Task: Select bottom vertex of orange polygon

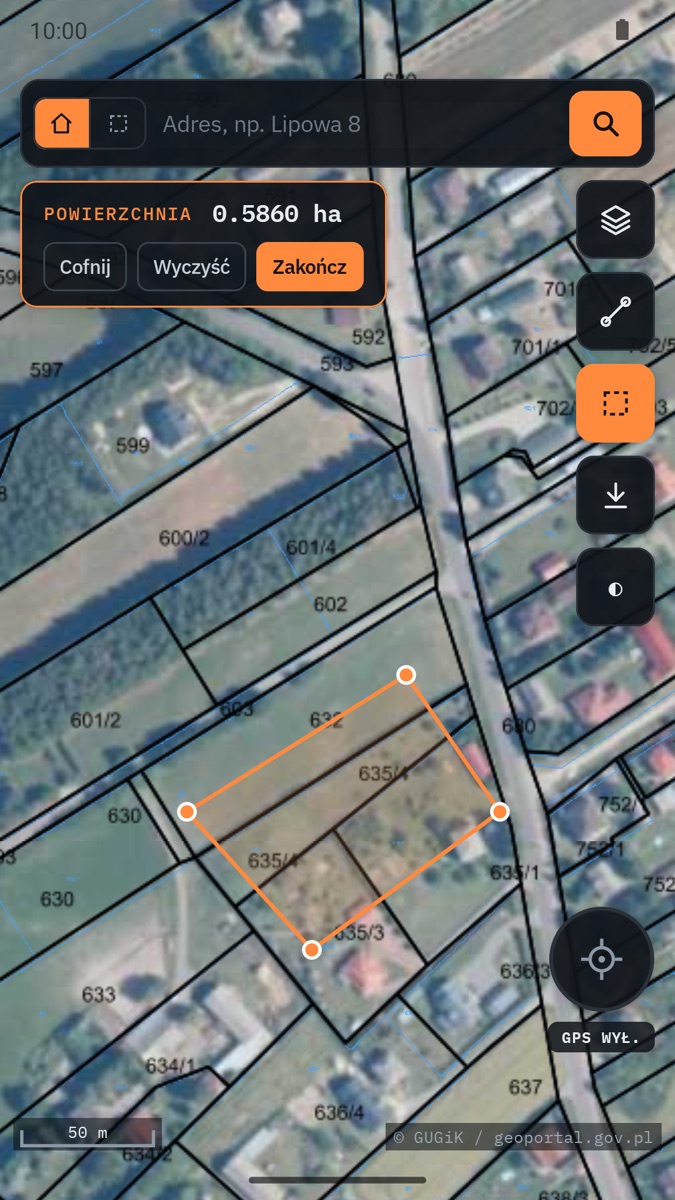Action: tap(312, 949)
